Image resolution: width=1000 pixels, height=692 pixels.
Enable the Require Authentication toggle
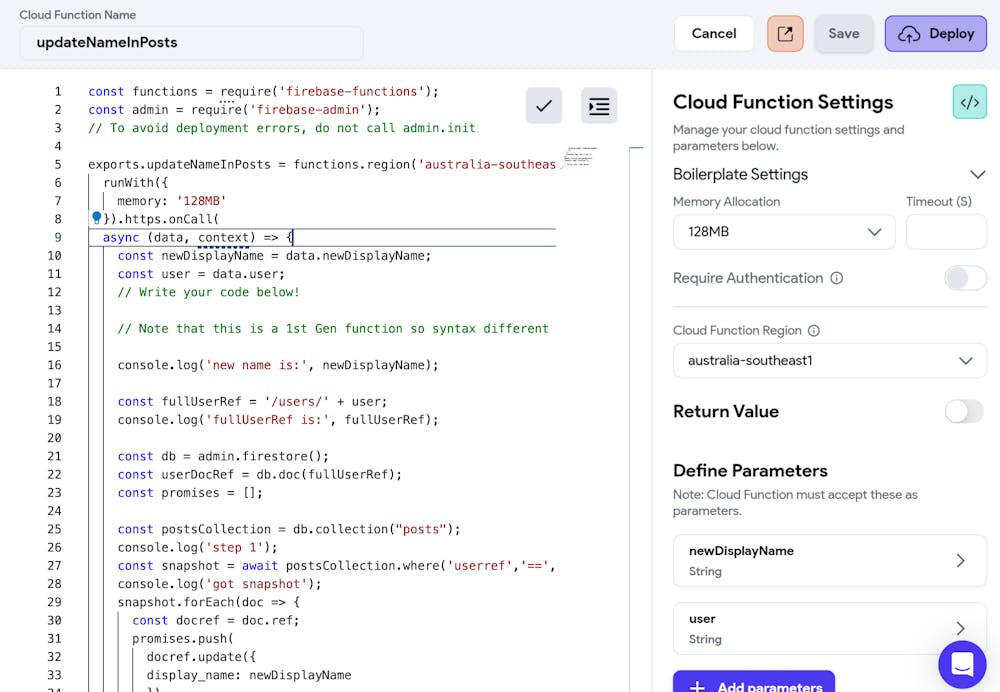click(965, 278)
